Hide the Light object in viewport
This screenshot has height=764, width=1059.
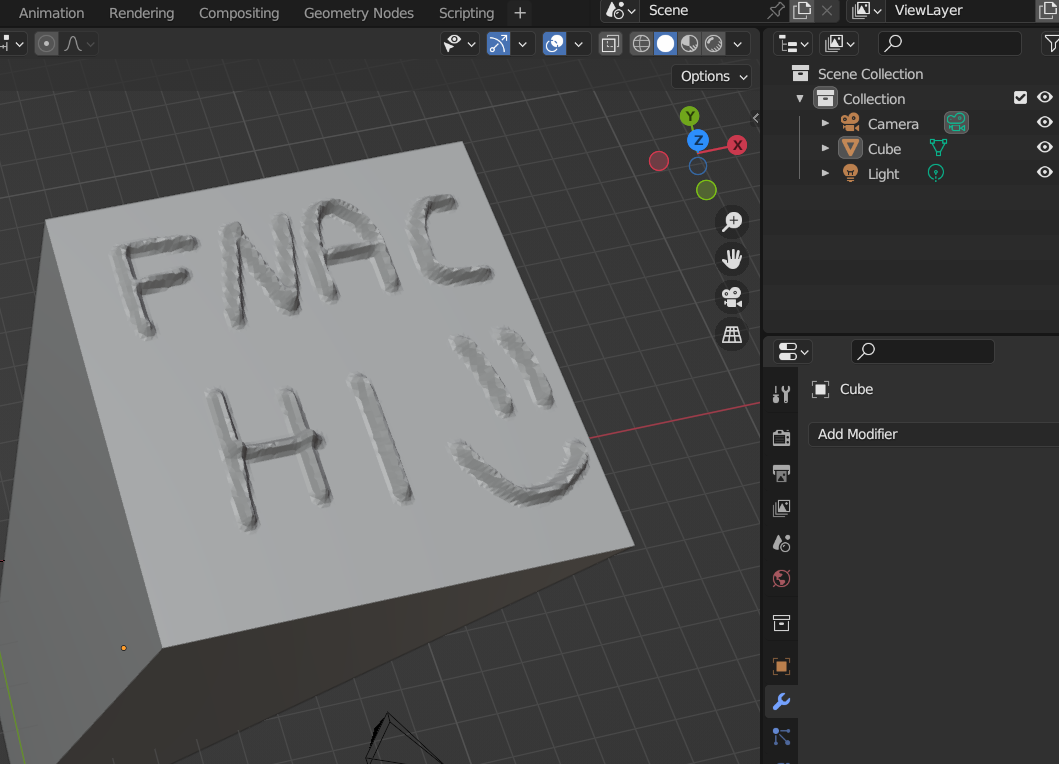point(1045,173)
